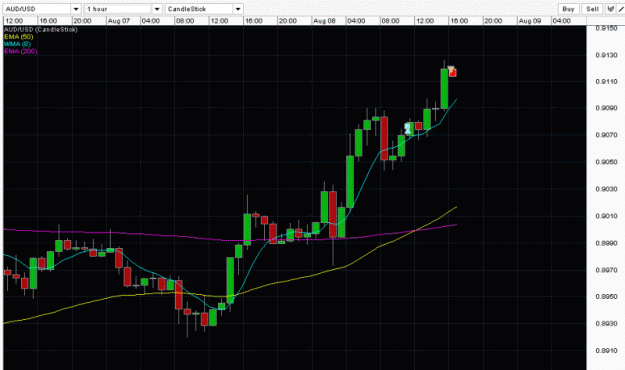The width and height of the screenshot is (625, 370).
Task: Click the 0.9110 price axis label
Action: coord(606,82)
